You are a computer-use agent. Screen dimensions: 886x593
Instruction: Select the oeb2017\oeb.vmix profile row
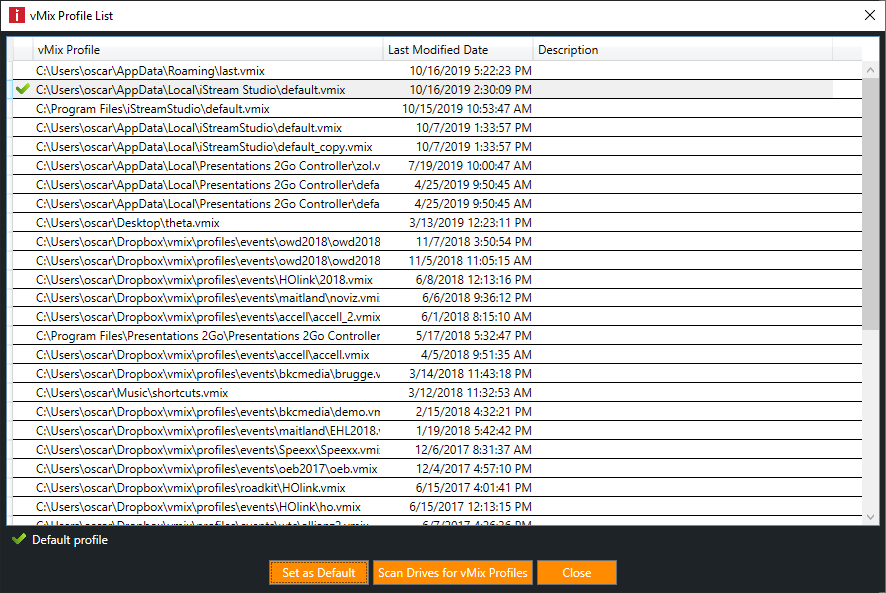click(437, 469)
